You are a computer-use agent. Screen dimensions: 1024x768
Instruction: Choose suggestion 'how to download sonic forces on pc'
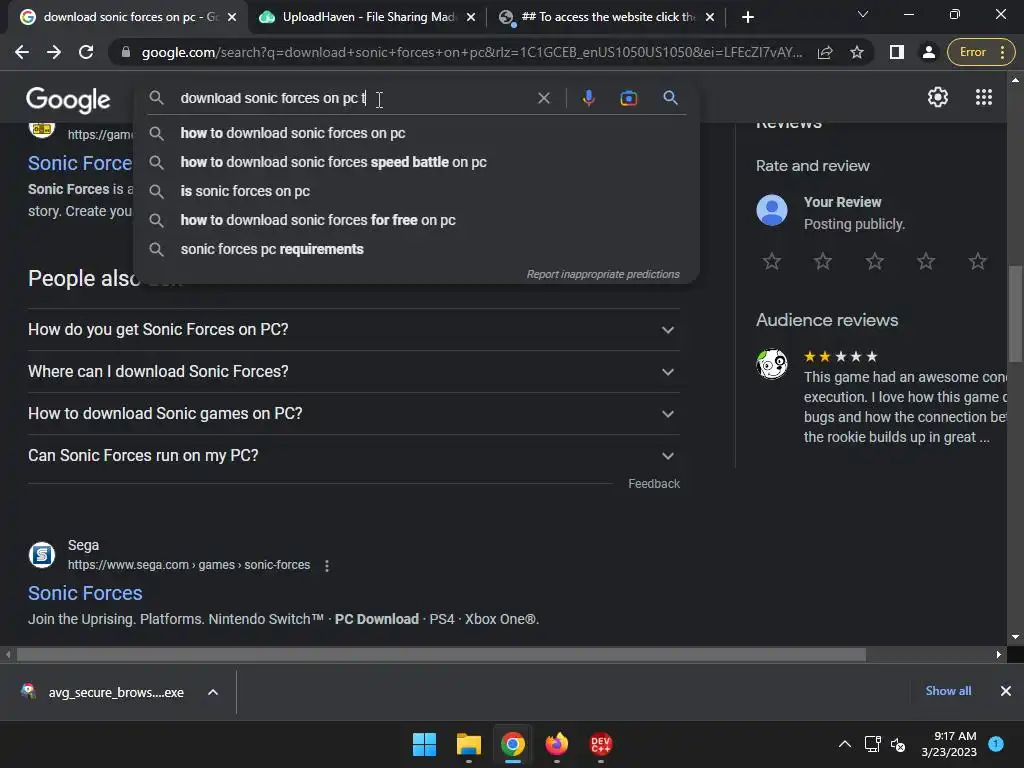[417, 133]
